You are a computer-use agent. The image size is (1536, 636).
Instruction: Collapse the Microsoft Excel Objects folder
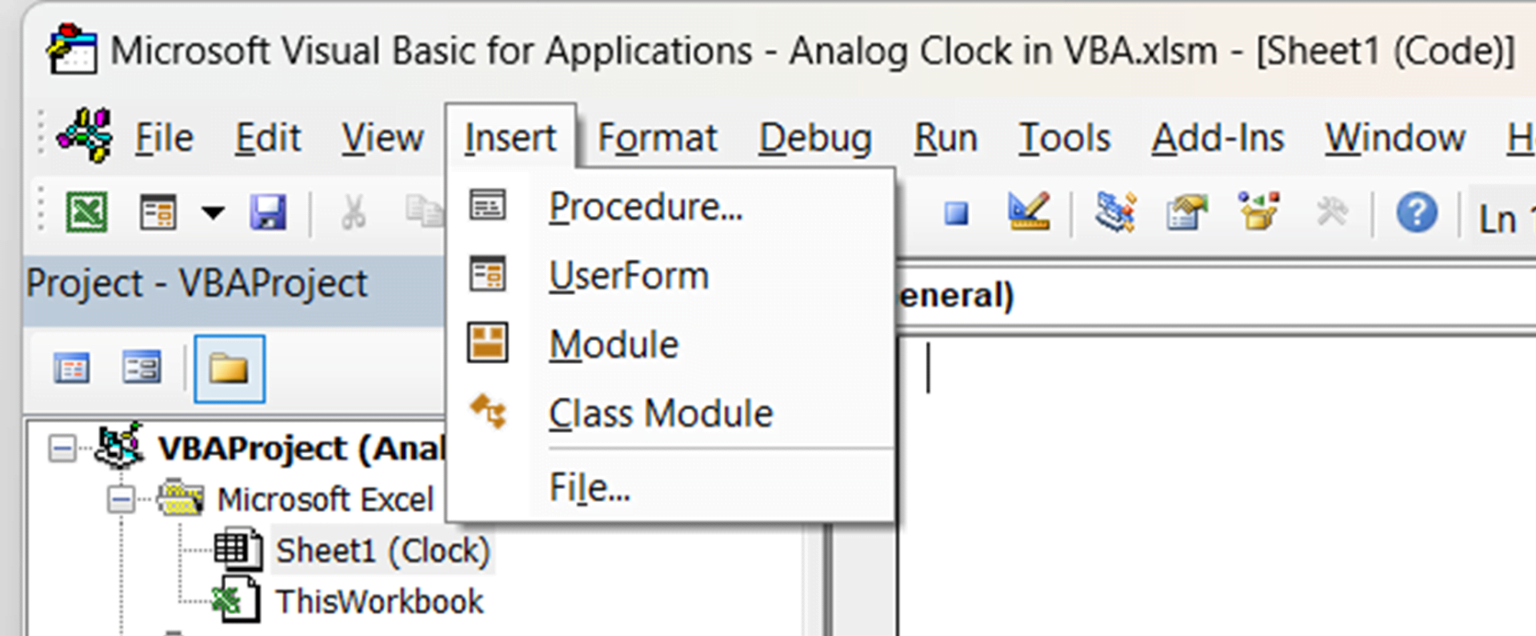point(120,499)
